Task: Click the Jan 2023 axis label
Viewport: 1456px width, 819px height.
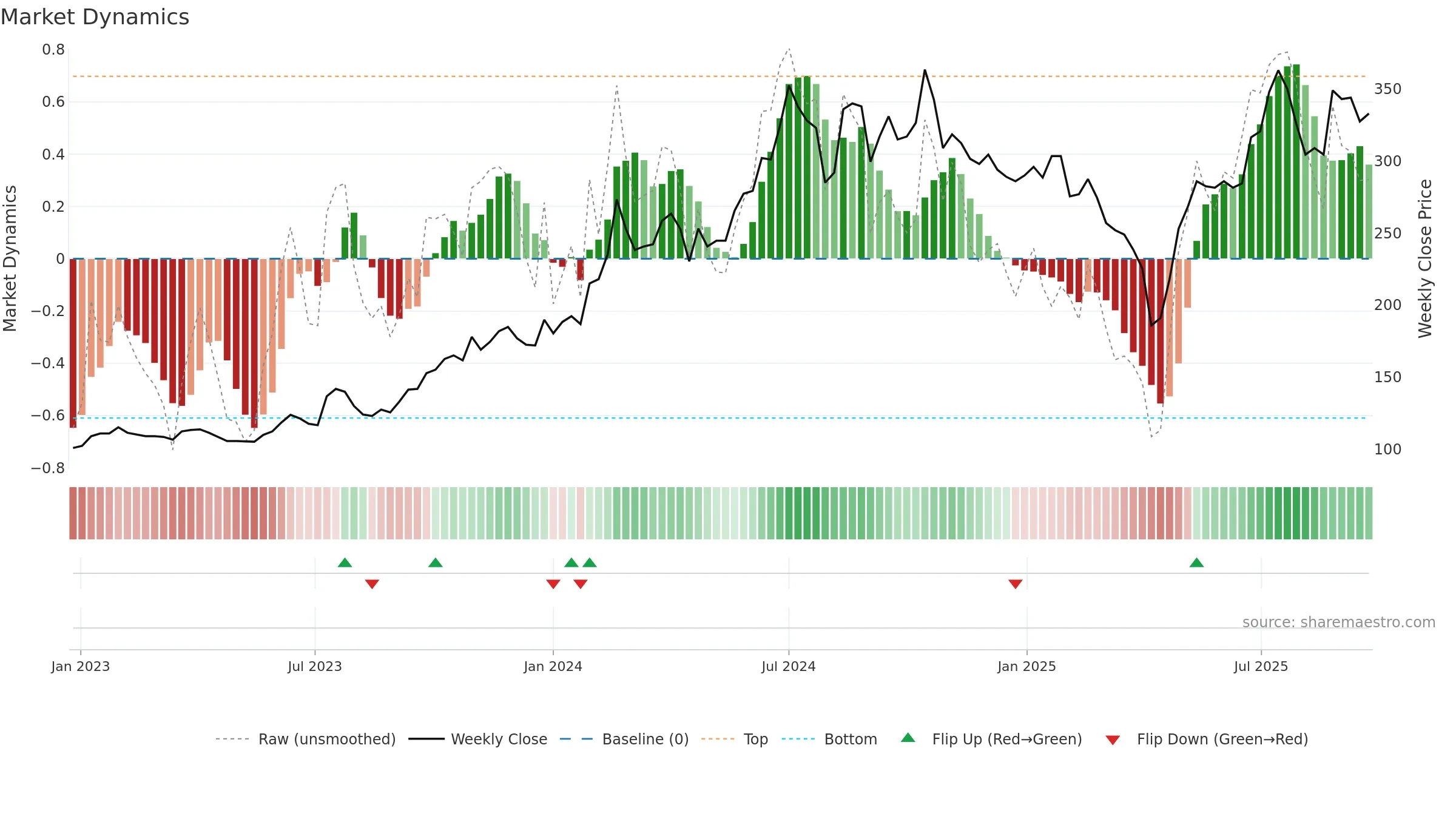Action: (81, 666)
